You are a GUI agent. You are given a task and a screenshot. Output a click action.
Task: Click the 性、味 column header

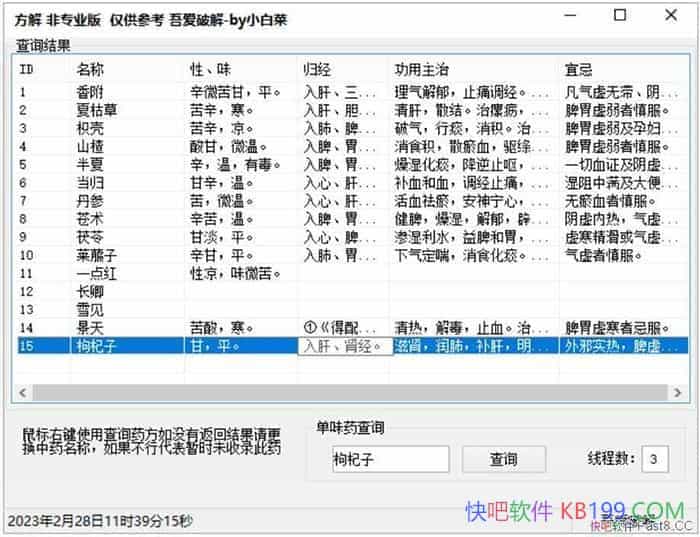pyautogui.click(x=241, y=70)
